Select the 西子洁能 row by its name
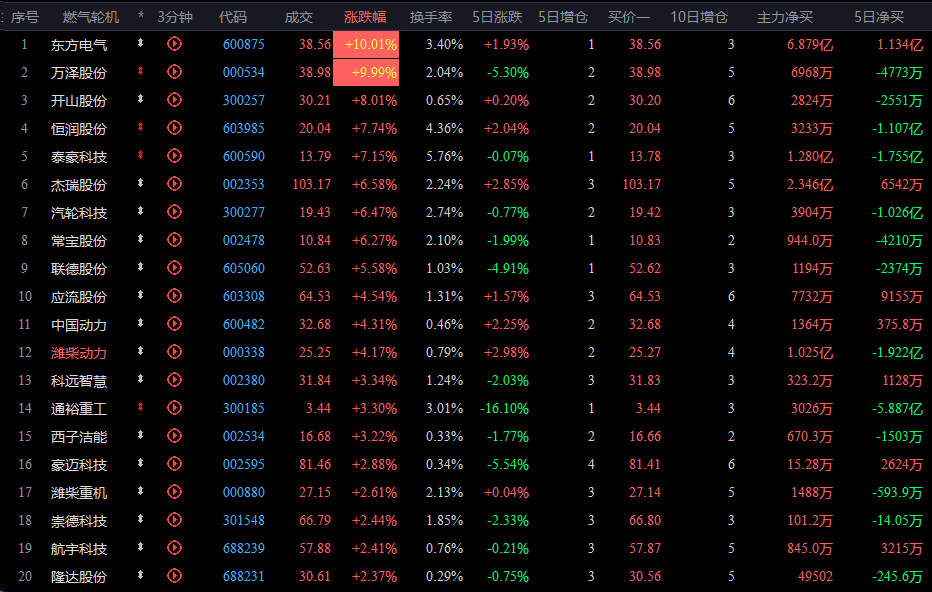The image size is (932, 592). (79, 437)
